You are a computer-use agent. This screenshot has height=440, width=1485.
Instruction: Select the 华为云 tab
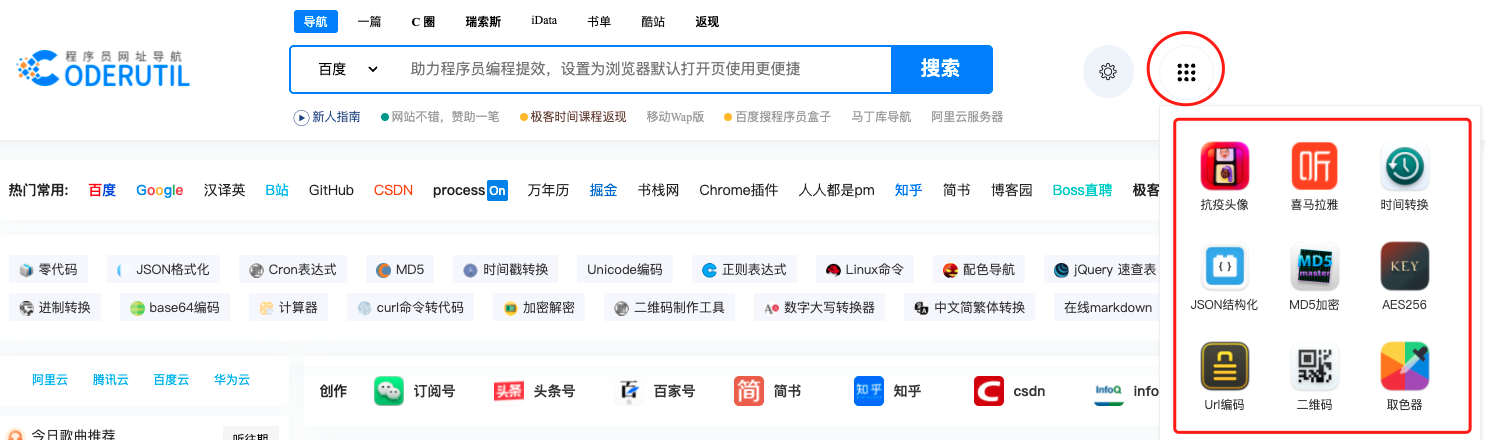coord(232,380)
